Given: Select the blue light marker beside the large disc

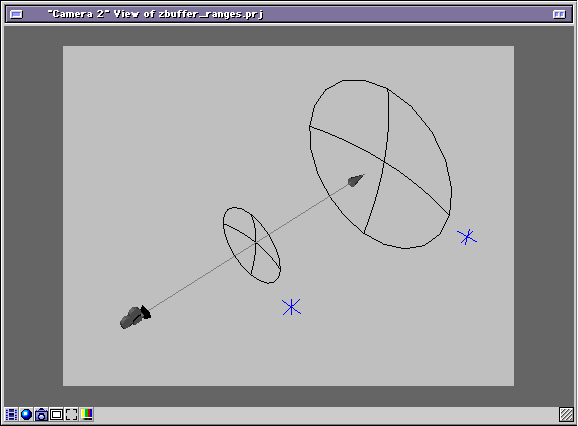Looking at the screenshot, I should pyautogui.click(x=467, y=237).
